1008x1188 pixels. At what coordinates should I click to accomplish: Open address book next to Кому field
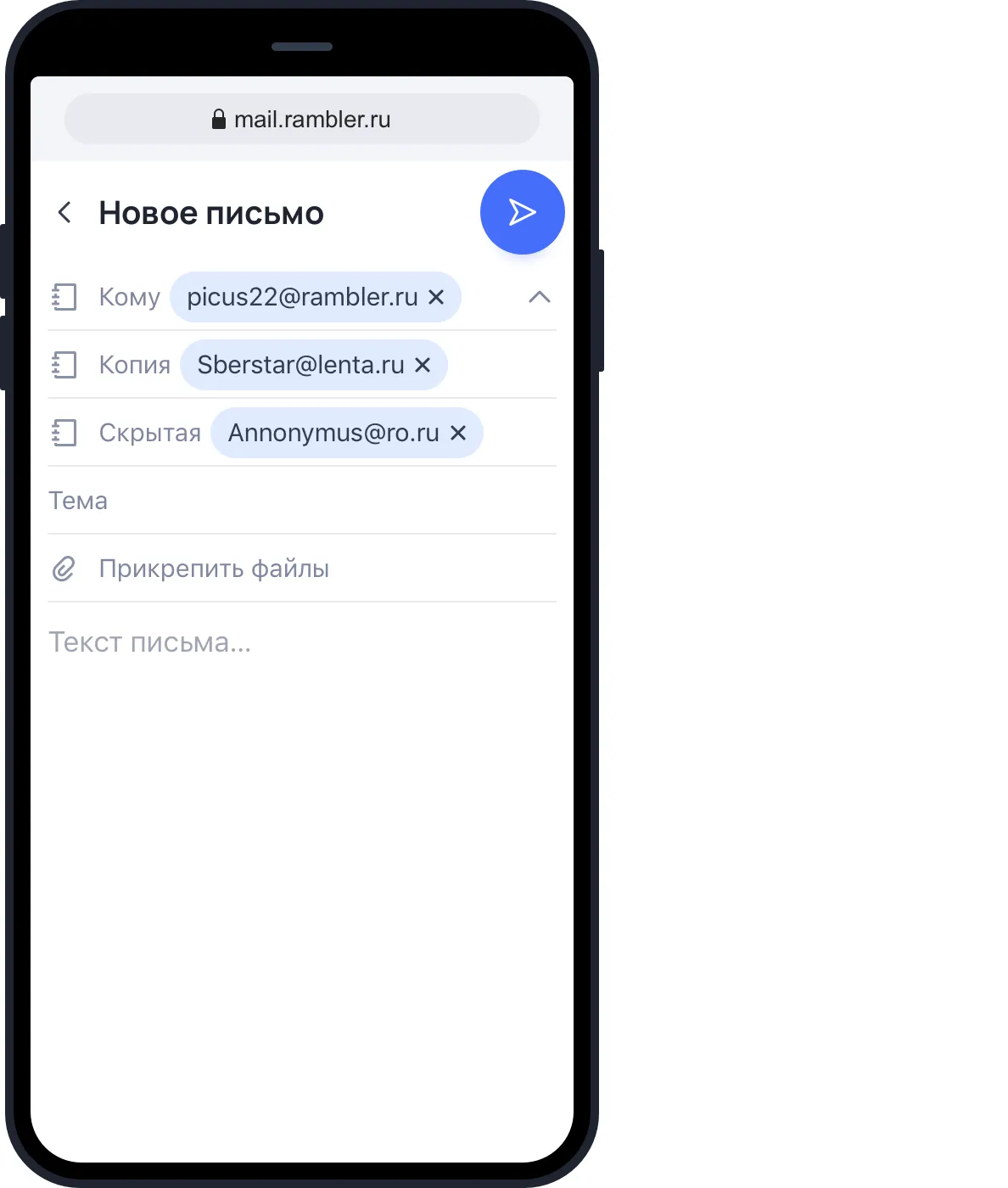[64, 297]
